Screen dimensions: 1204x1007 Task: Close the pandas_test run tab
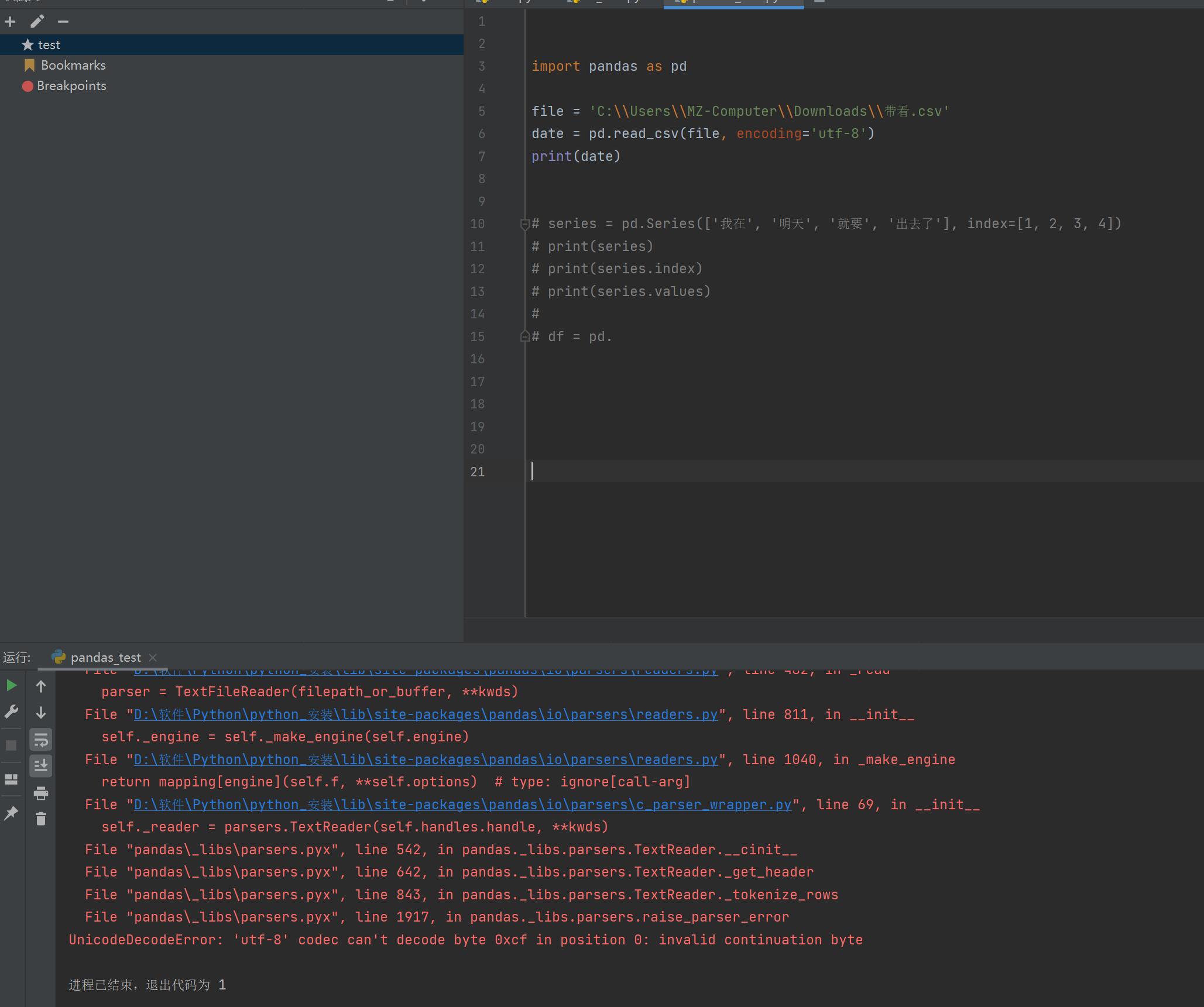tap(153, 658)
